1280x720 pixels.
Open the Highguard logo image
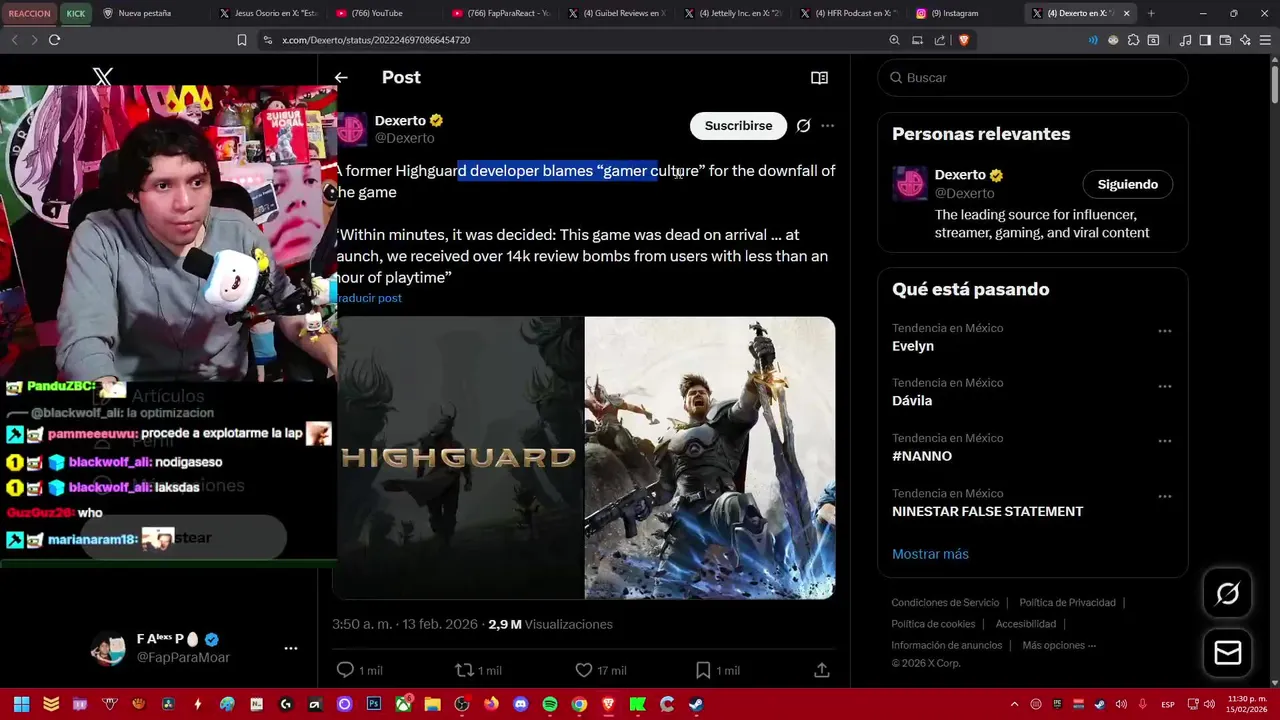(x=459, y=458)
